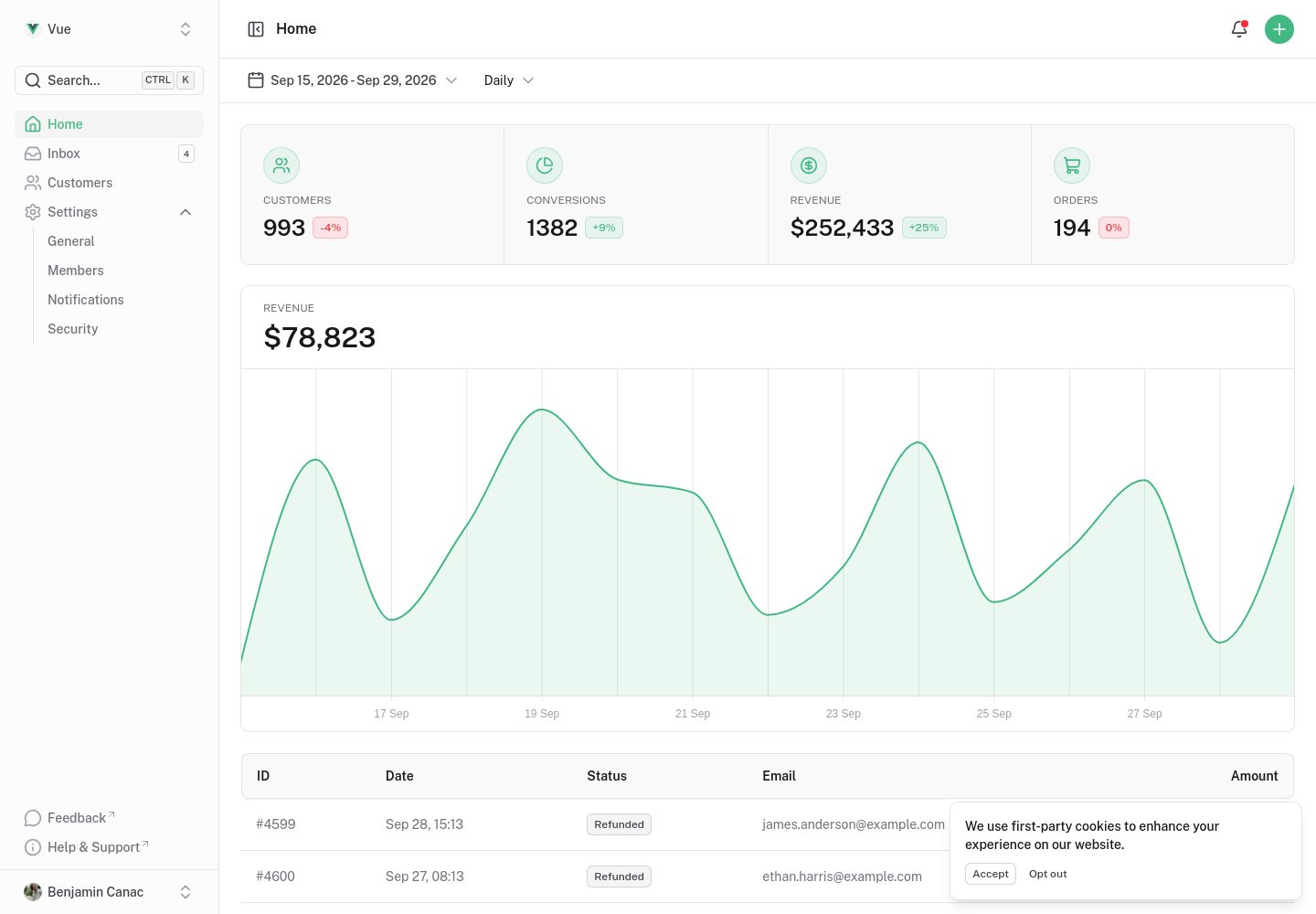The width and height of the screenshot is (1316, 914).
Task: Click the Revenue dollar icon
Action: click(x=809, y=165)
